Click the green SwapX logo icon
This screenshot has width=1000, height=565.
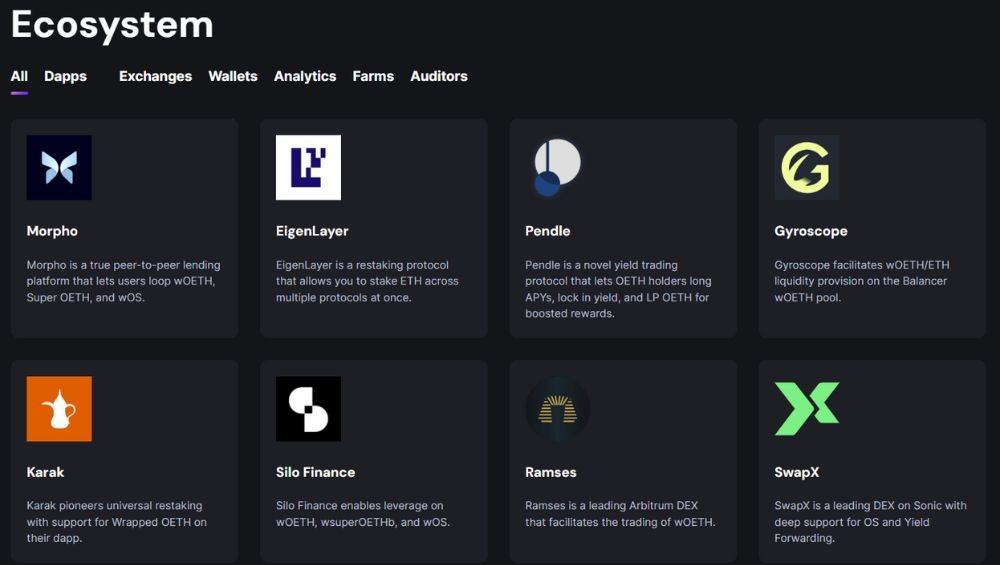(x=806, y=409)
